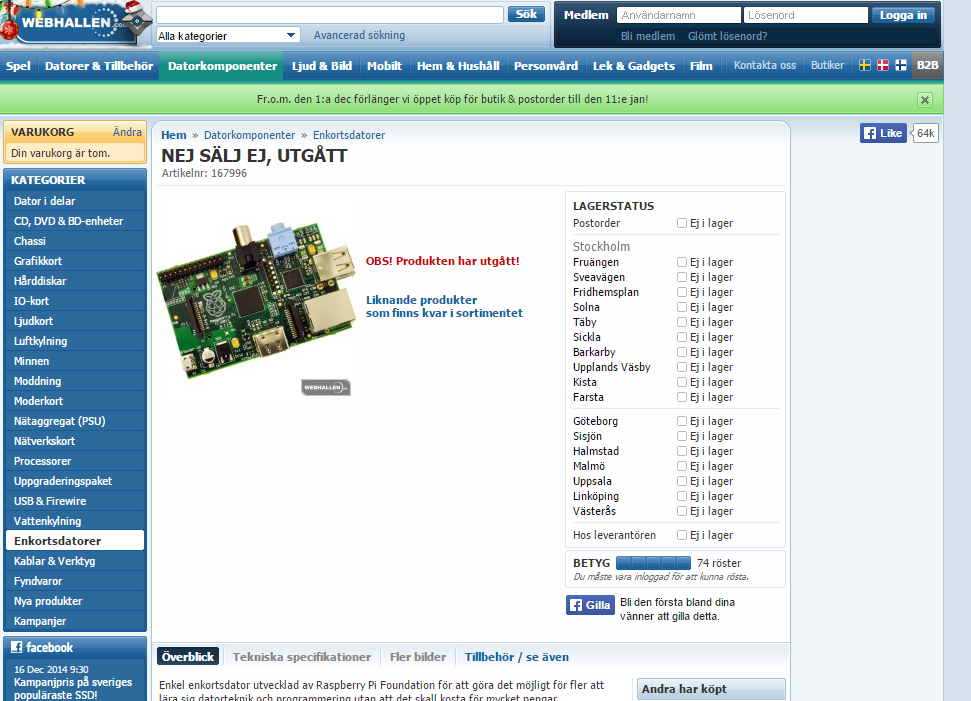Click the 64k Facebook like count
This screenshot has height=701, width=971.
click(x=925, y=133)
